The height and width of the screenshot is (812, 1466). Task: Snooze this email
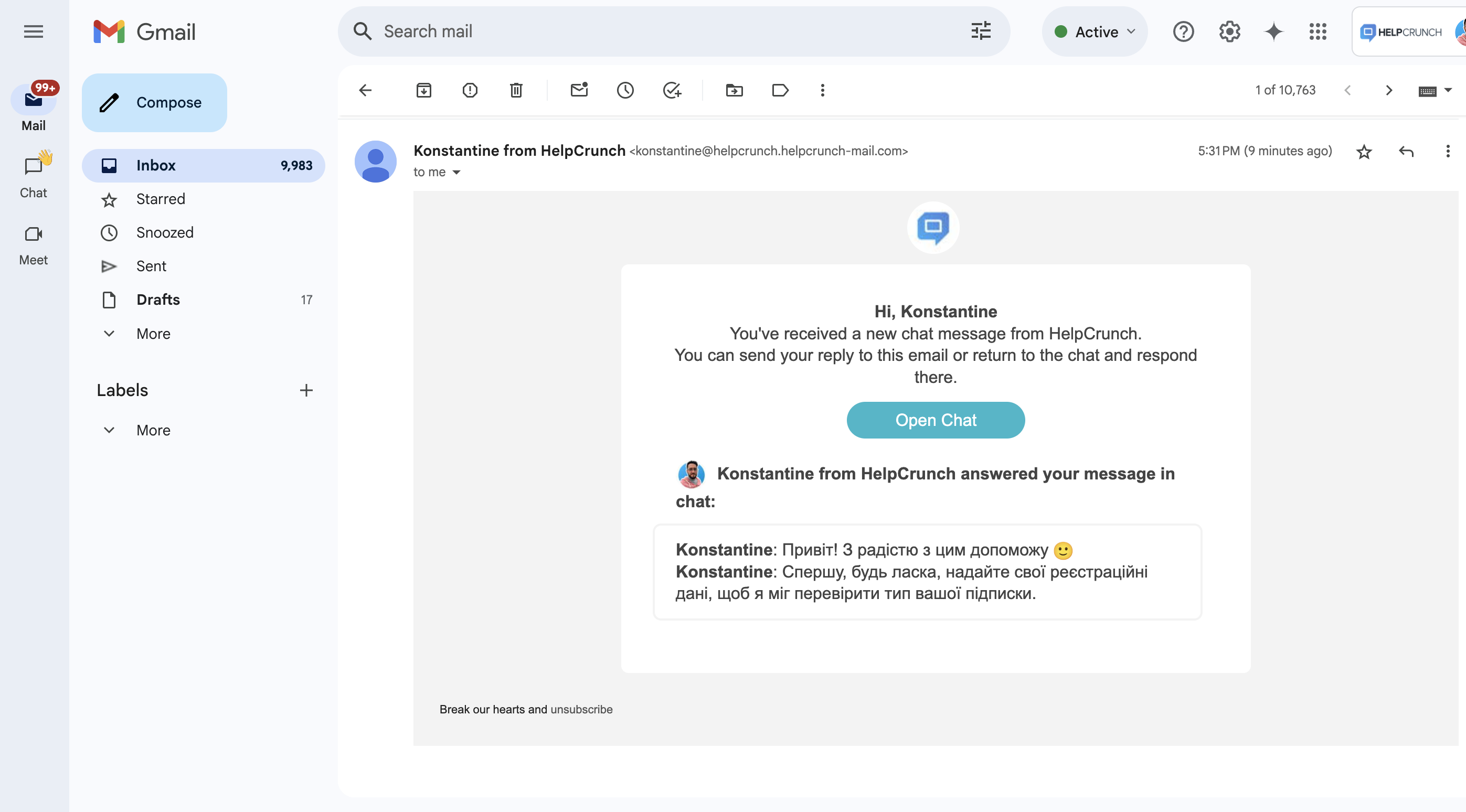[x=625, y=90]
